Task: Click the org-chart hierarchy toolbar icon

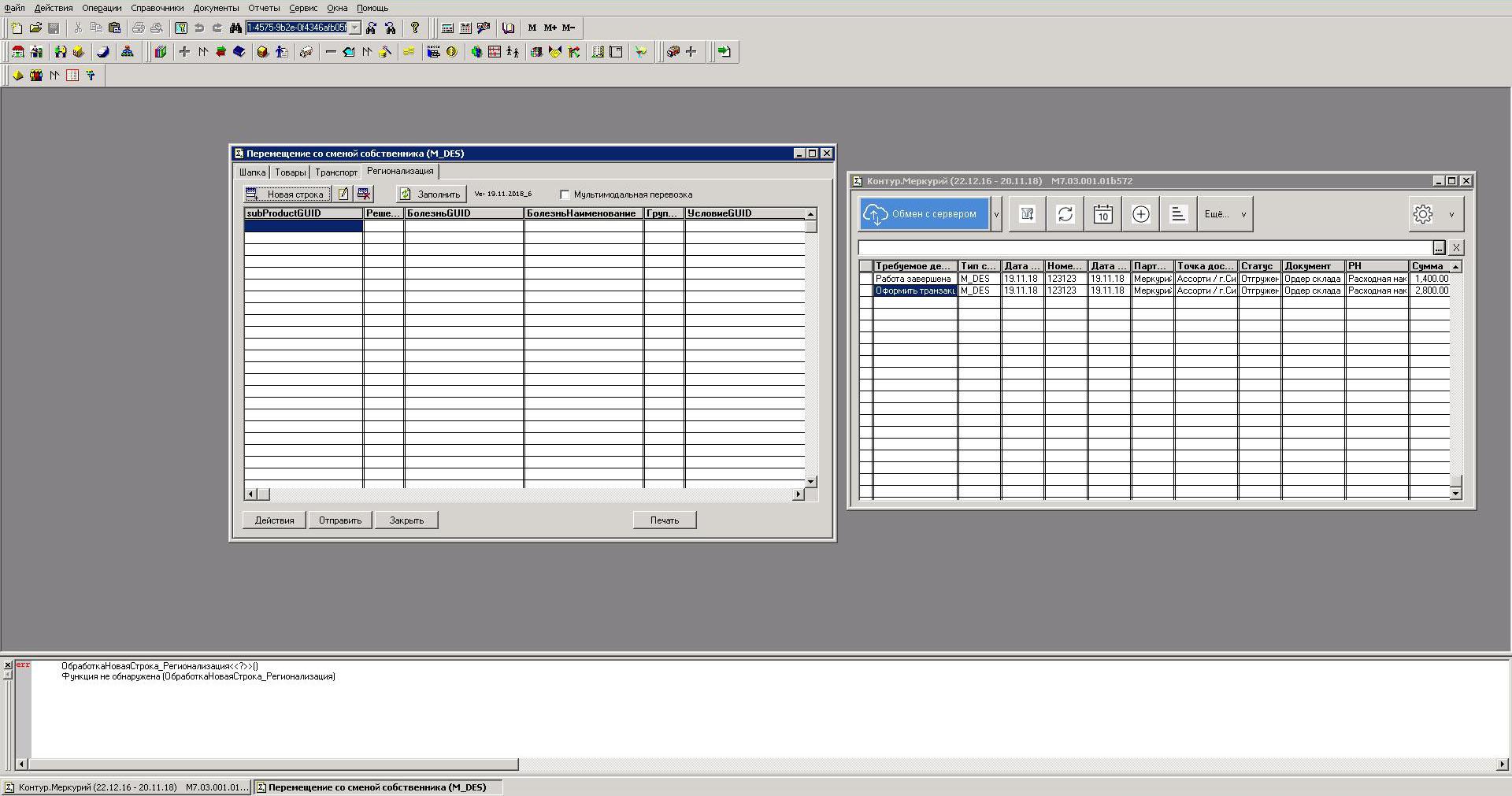Action: point(128,52)
